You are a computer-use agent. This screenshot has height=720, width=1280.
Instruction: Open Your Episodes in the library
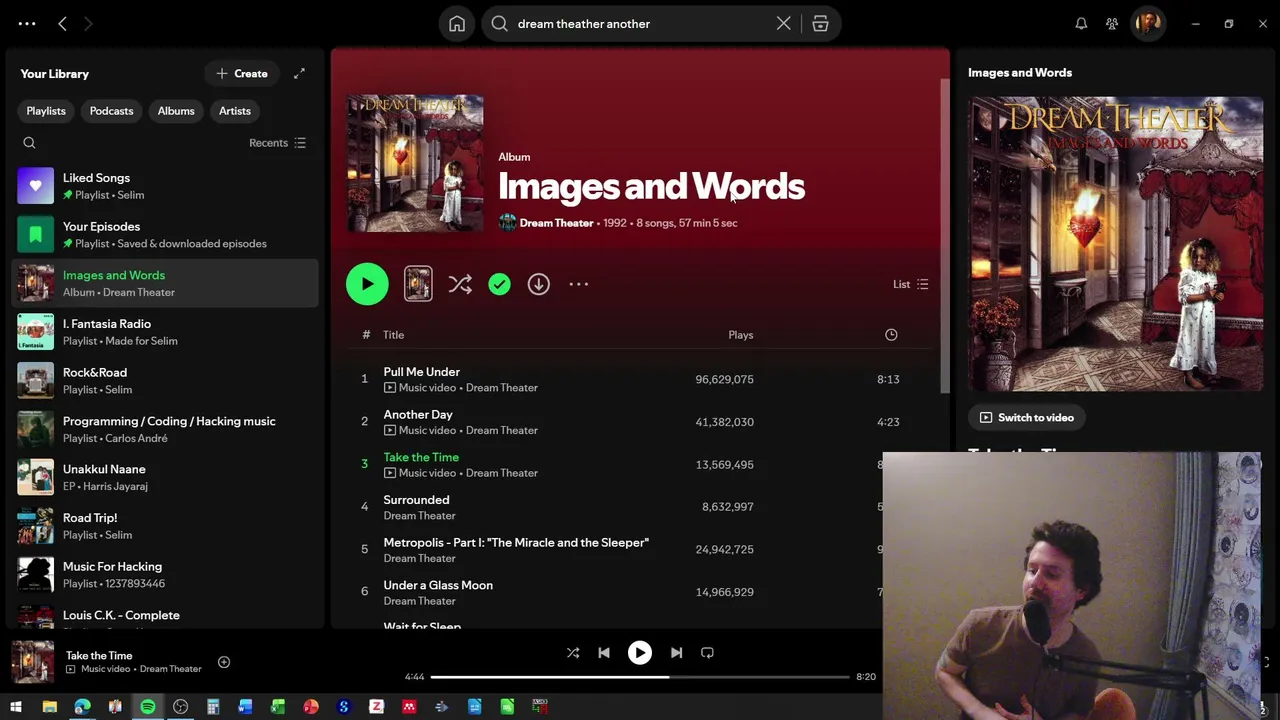coord(165,235)
